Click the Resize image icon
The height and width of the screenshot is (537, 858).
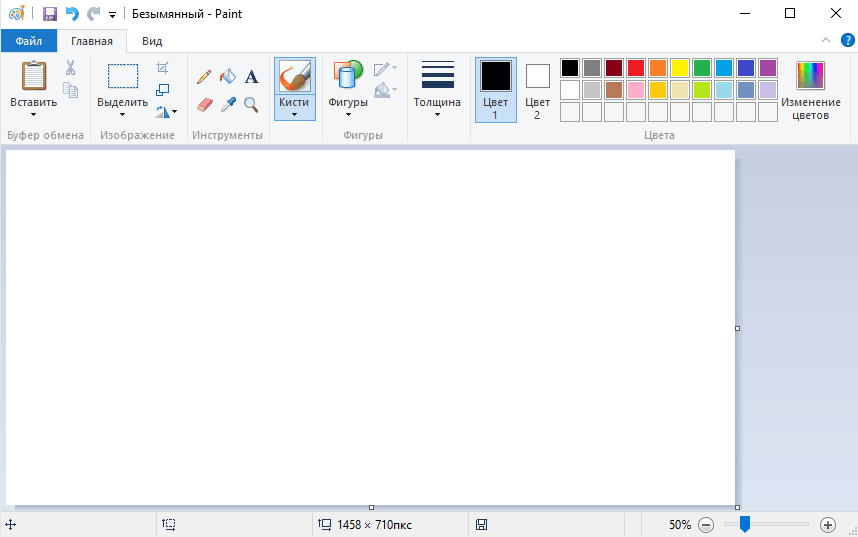163,90
